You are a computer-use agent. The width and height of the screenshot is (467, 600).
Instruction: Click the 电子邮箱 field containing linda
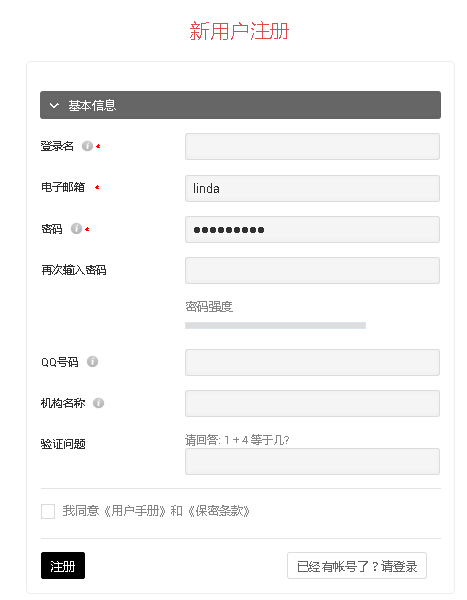312,188
